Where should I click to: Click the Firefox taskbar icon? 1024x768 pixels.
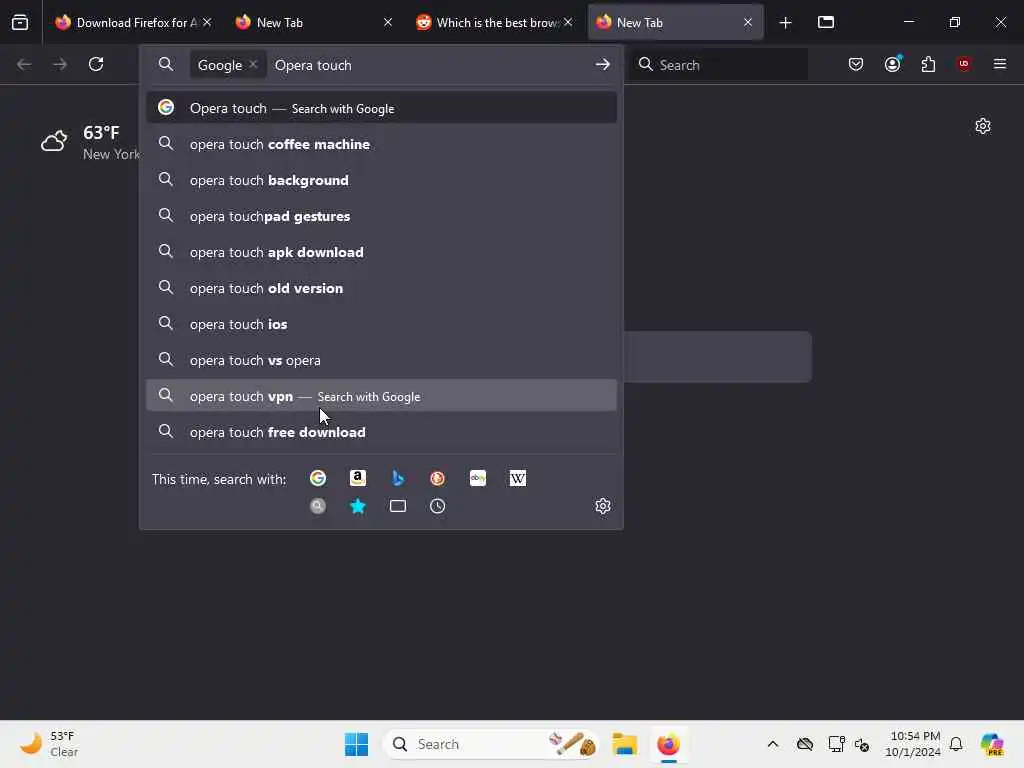tap(668, 744)
